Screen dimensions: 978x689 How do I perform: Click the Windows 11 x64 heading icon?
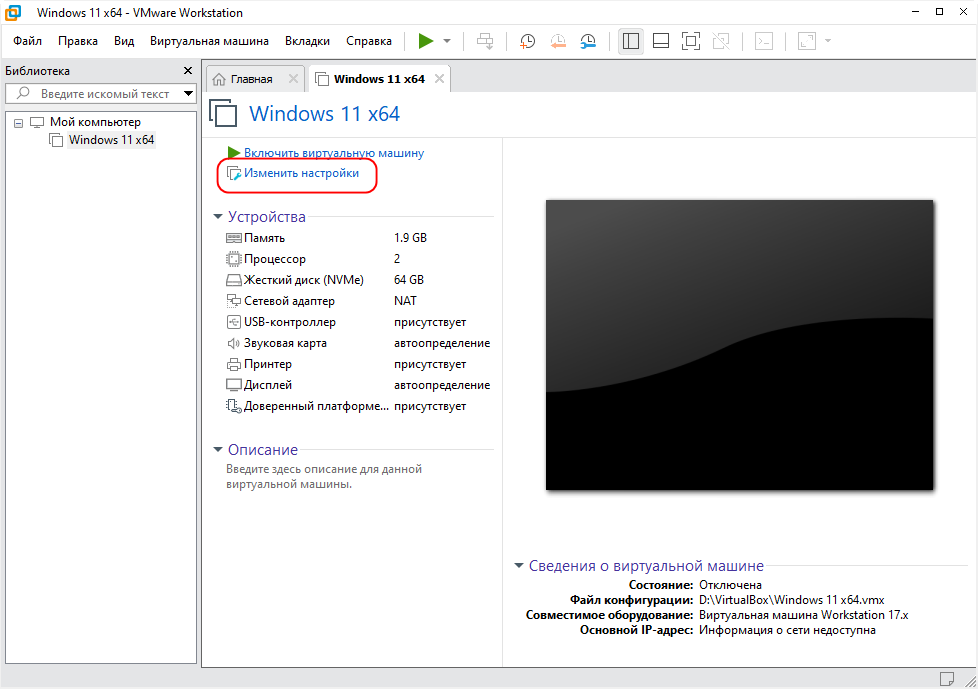click(223, 113)
